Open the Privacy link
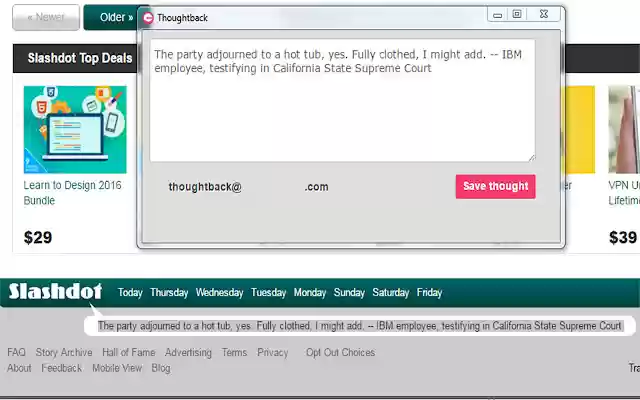The width and height of the screenshot is (640, 400). pos(273,352)
